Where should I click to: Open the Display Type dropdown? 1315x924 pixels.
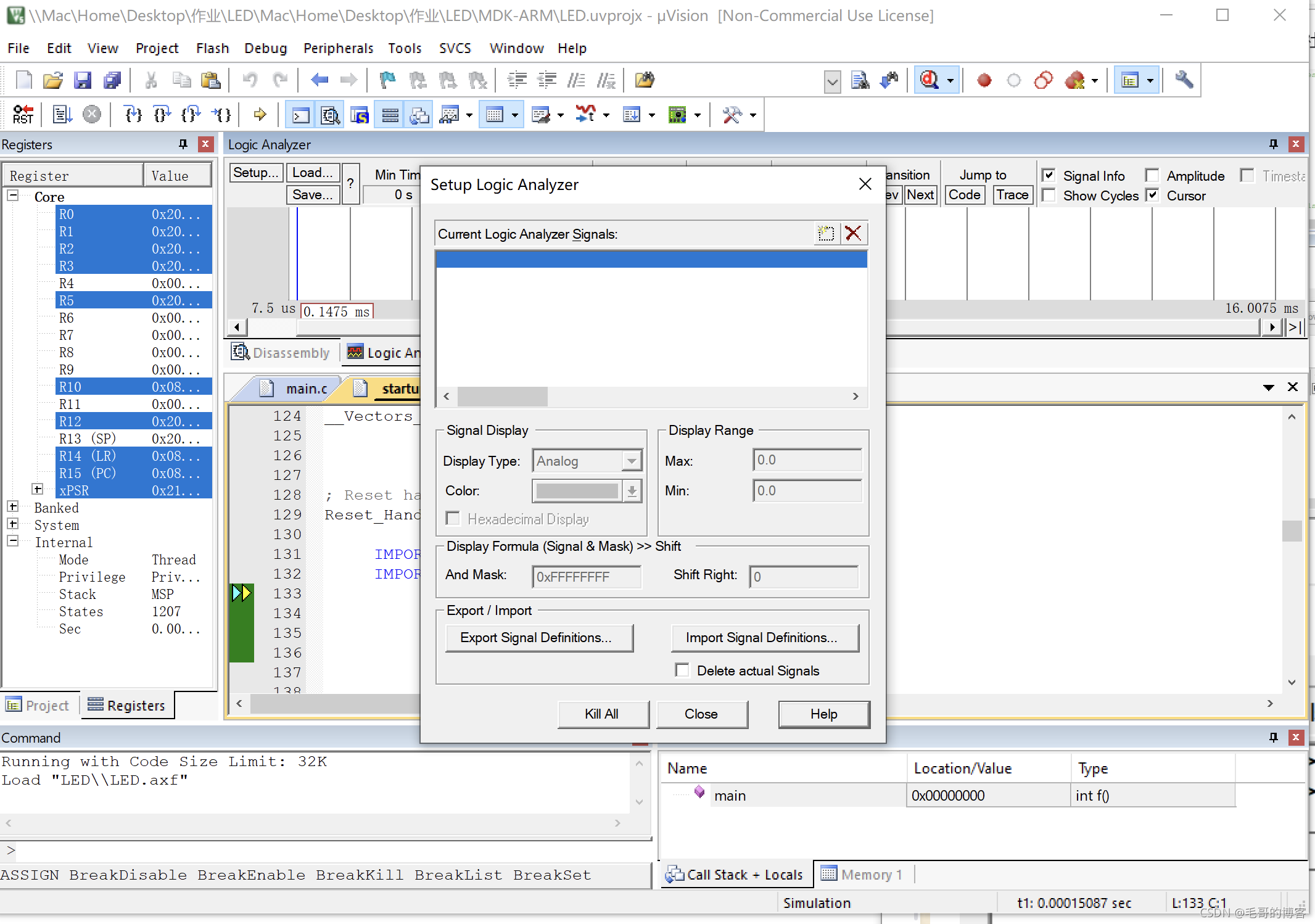click(x=631, y=461)
